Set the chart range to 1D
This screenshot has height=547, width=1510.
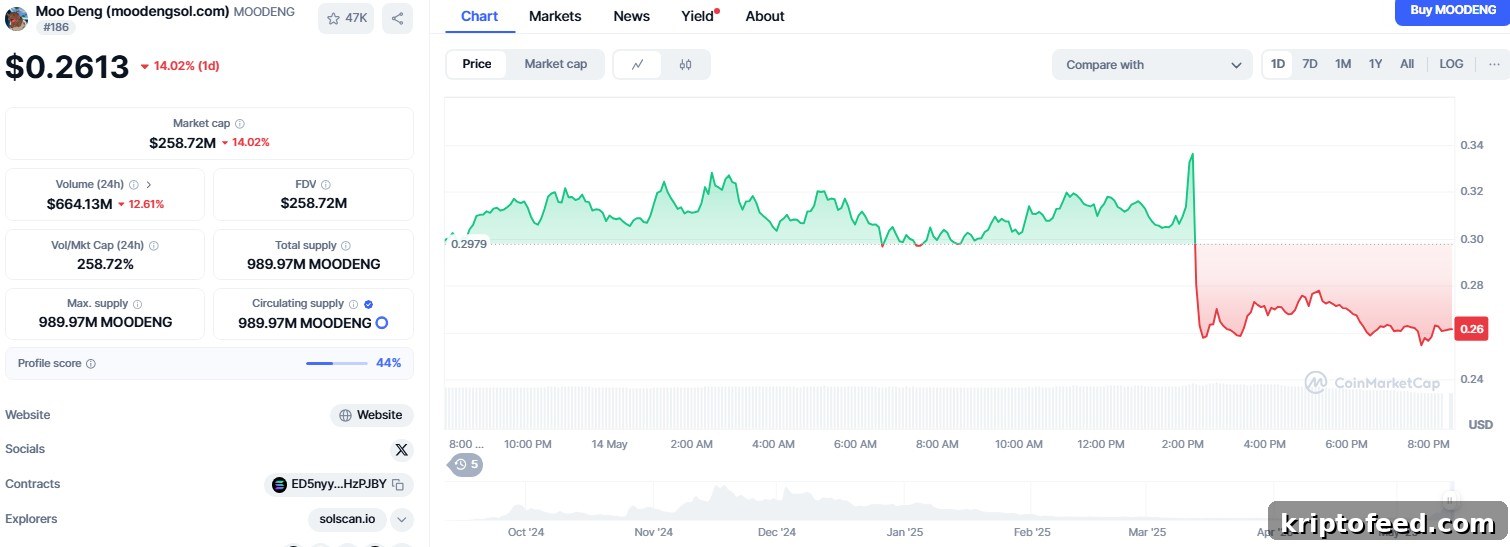(1278, 64)
